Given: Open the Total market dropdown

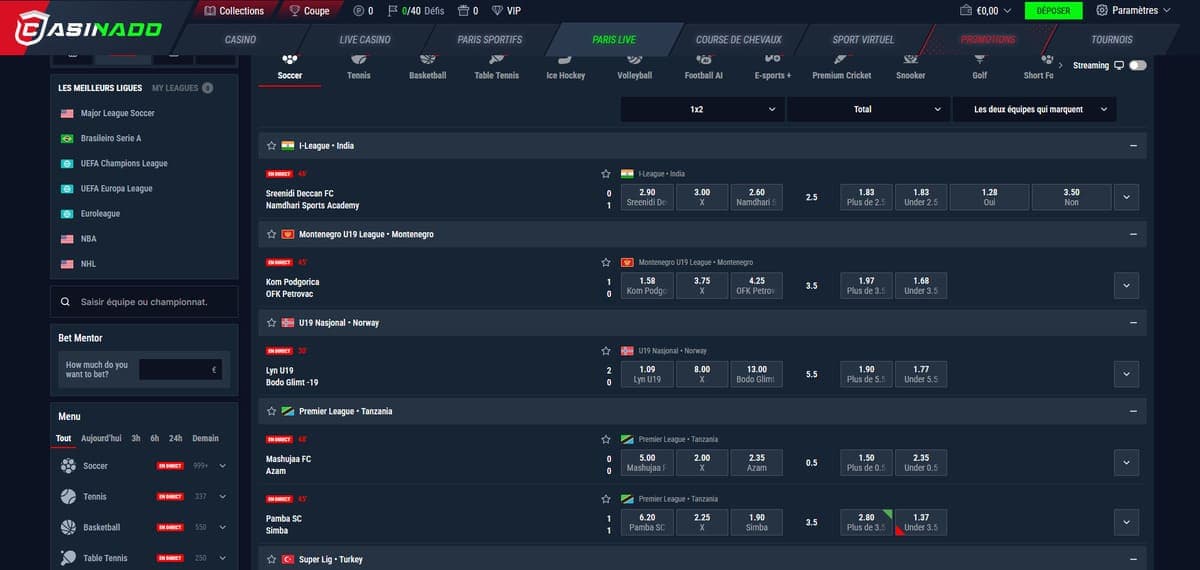Looking at the screenshot, I should pyautogui.click(x=867, y=109).
